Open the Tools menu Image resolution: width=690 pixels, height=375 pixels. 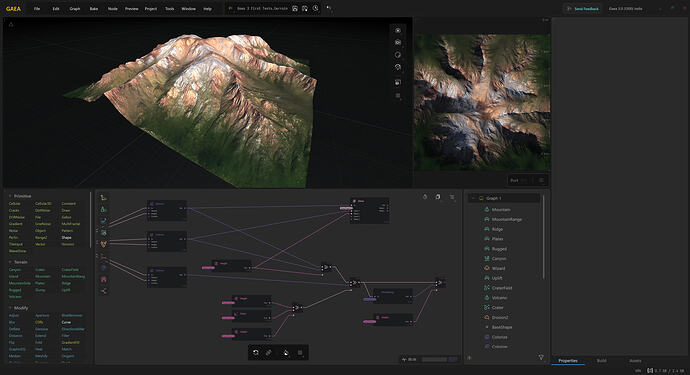pyautogui.click(x=169, y=8)
